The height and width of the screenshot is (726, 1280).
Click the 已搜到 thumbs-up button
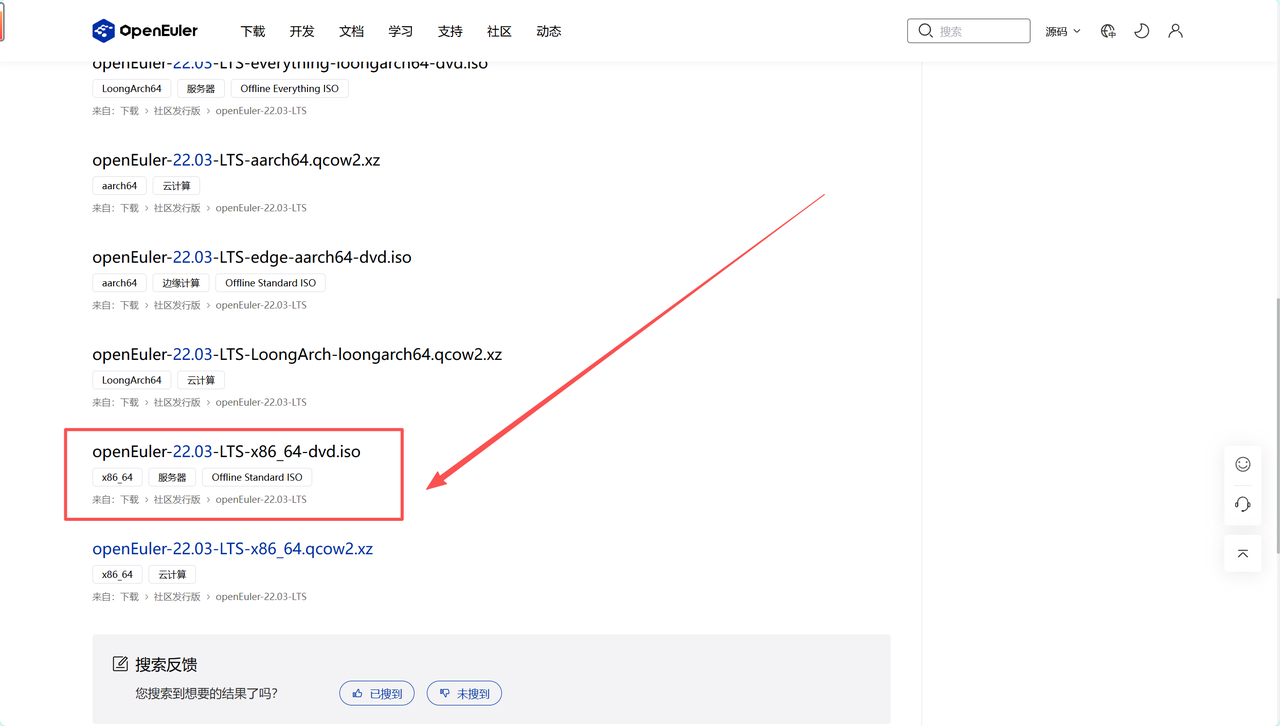point(377,693)
